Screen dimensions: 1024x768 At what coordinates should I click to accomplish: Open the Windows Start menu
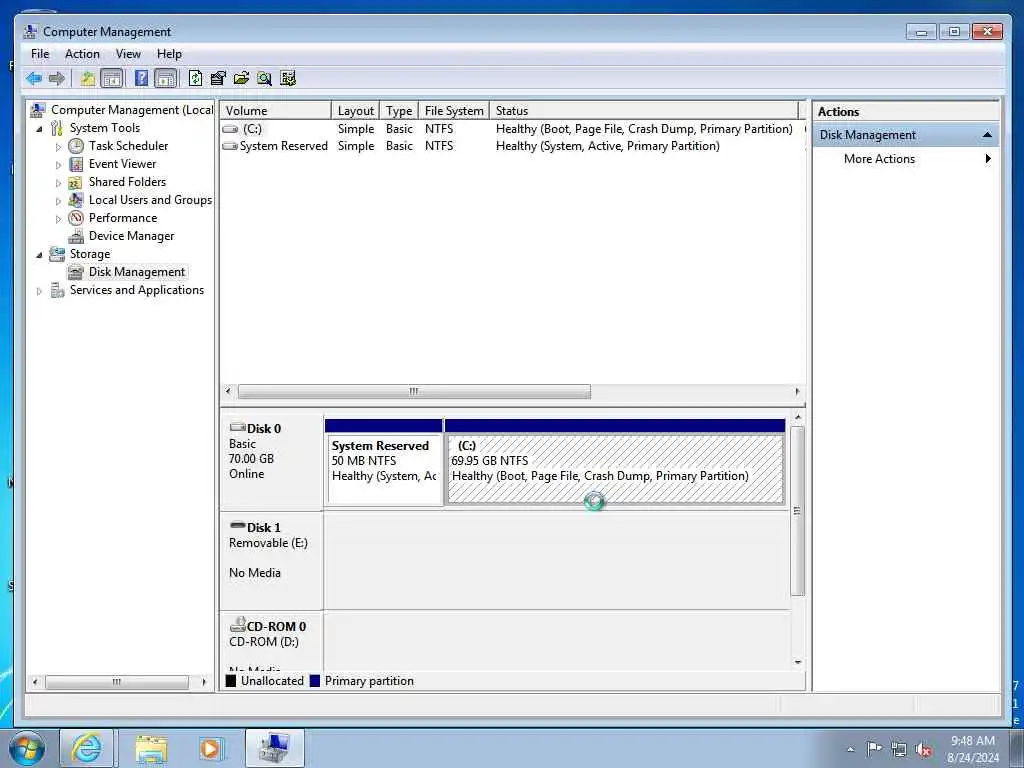(27, 748)
